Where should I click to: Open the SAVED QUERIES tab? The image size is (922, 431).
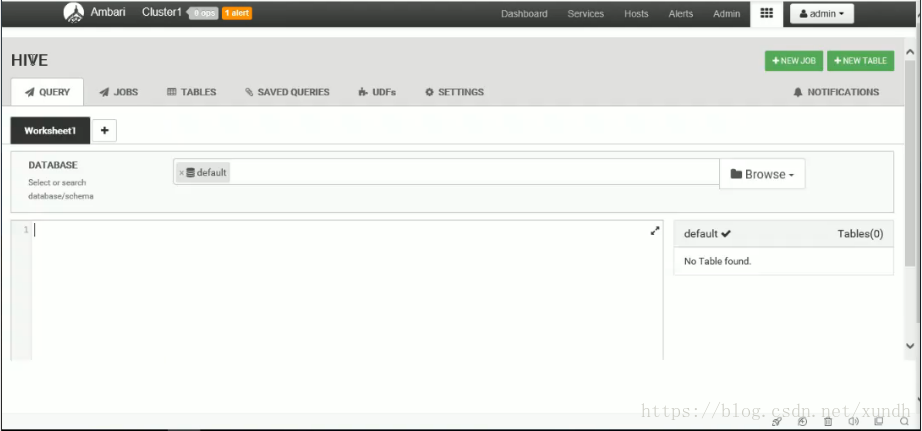click(287, 92)
